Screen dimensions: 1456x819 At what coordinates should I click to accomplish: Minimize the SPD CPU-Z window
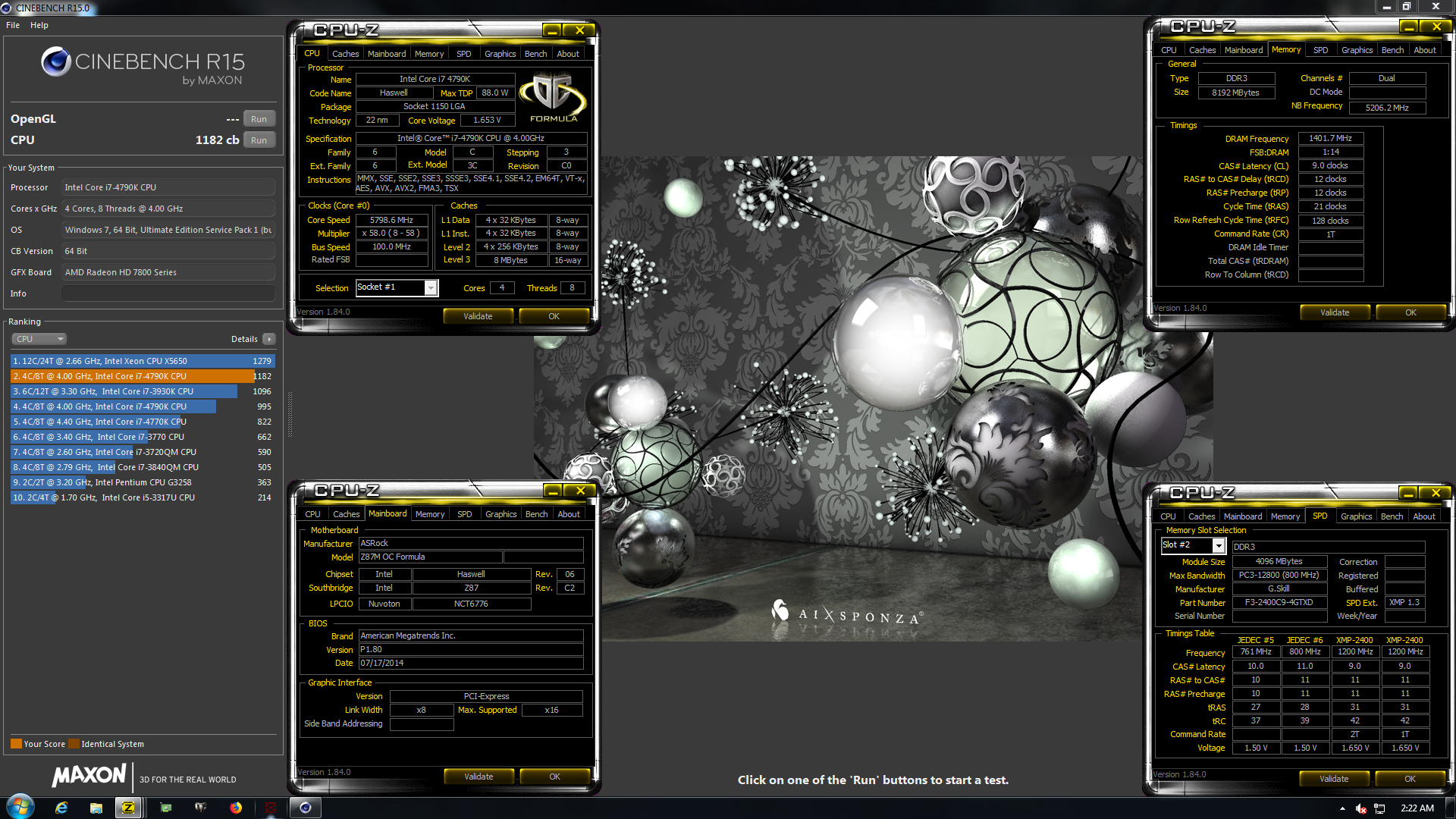1408,493
